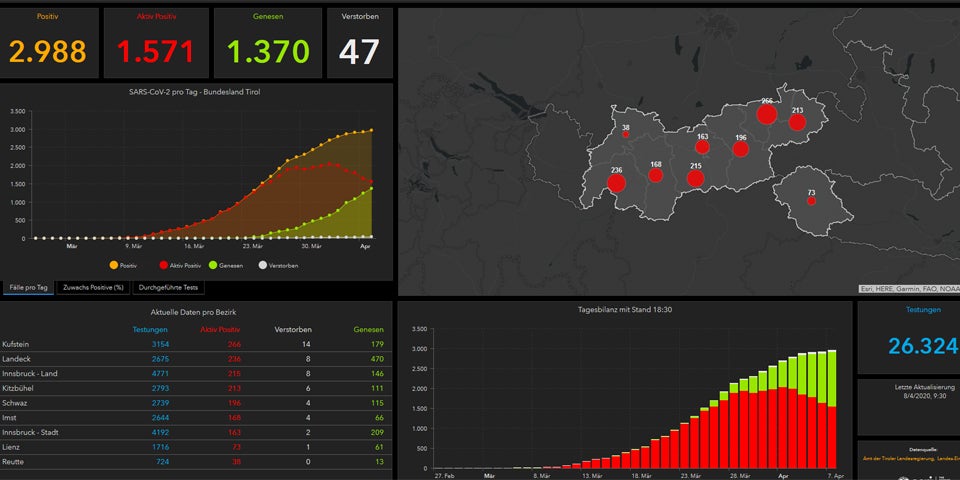Open the Durchgeführte Tests tab
Image resolution: width=960 pixels, height=480 pixels.
(169, 288)
